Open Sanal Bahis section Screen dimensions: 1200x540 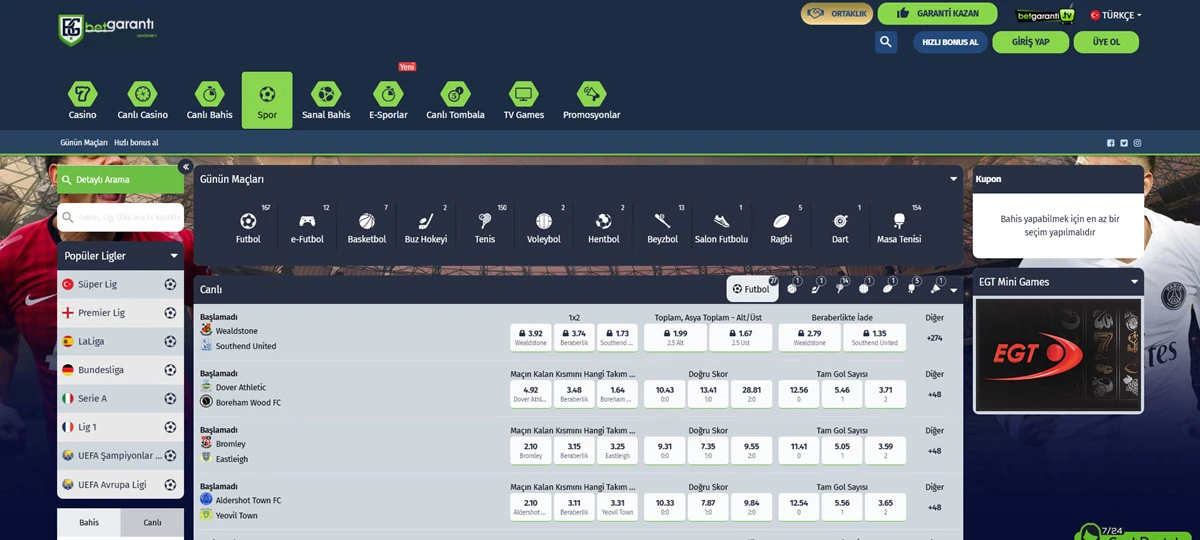tap(326, 100)
